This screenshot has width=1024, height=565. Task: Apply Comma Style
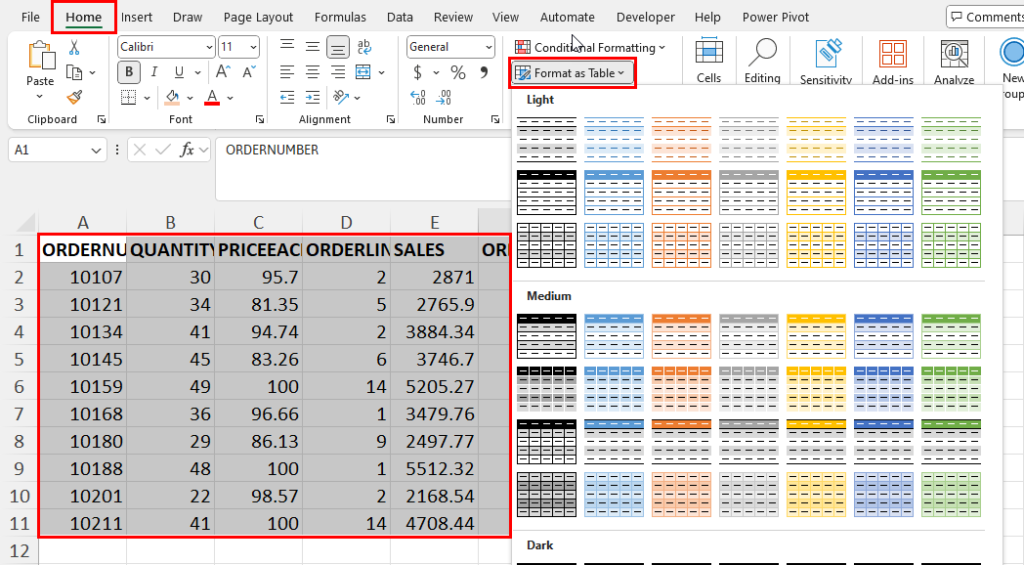pos(484,72)
